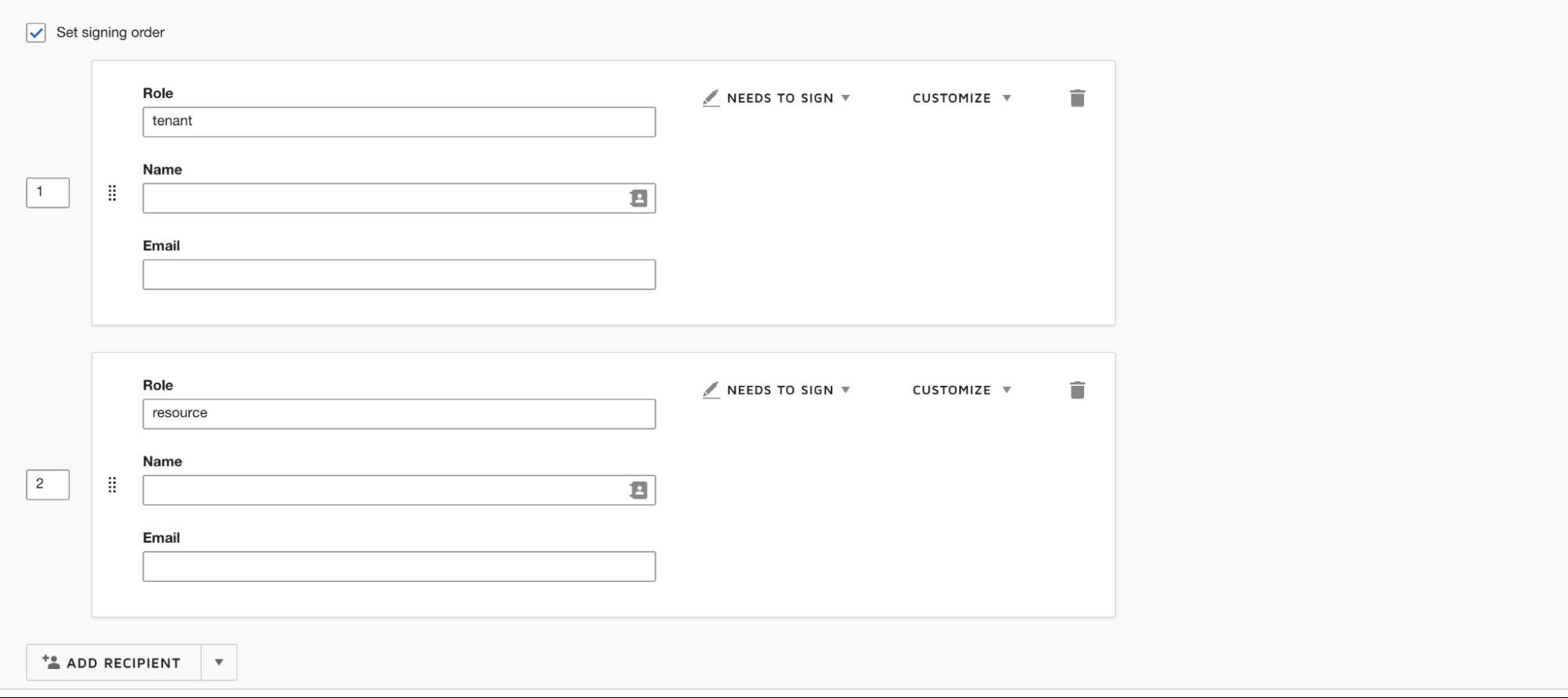Delete the tenant recipient with trash icon
This screenshot has height=698, width=1568.
(1077, 98)
